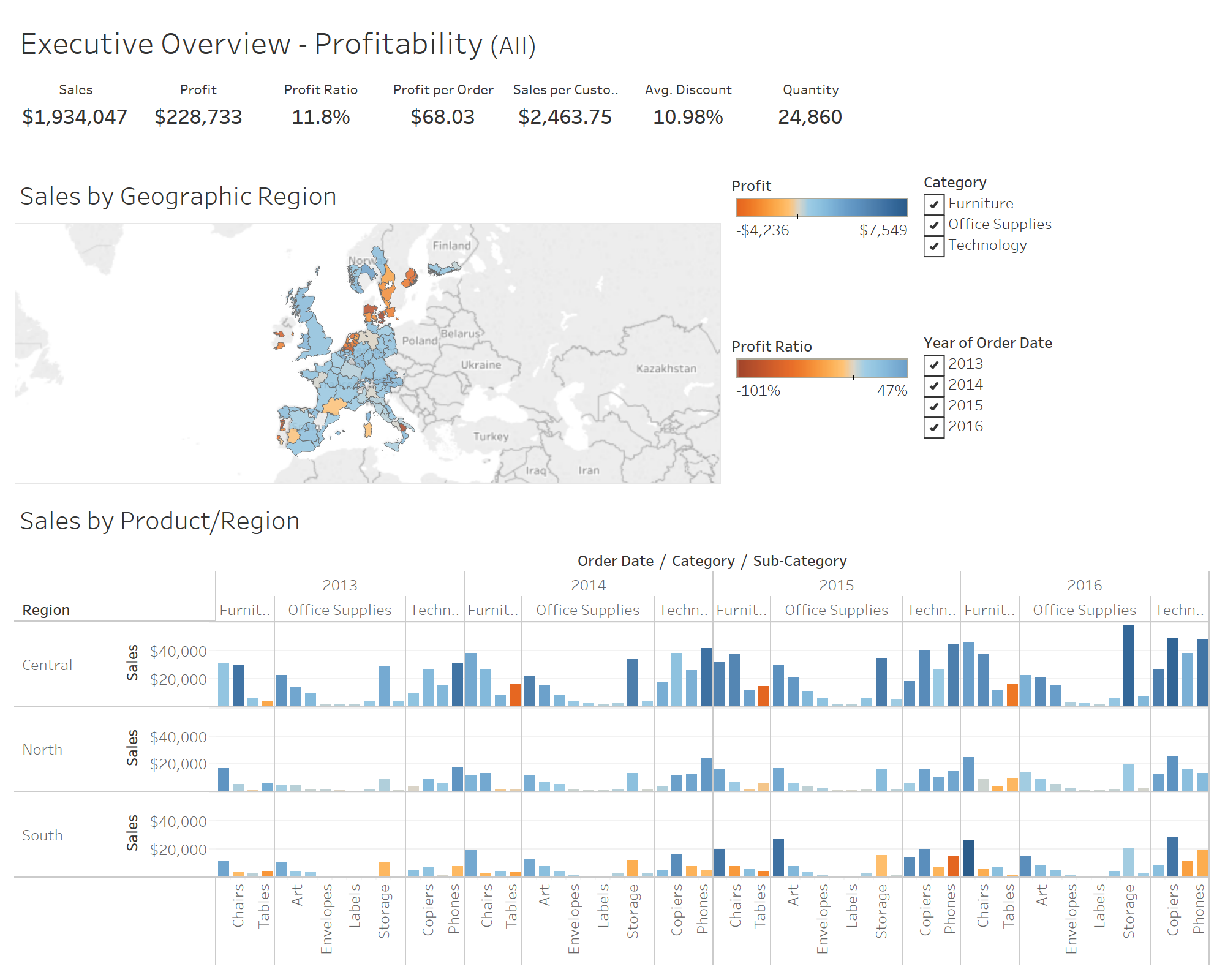Click the Avg. Discount value 10.98%
The width and height of the screenshot is (1225, 980).
click(x=688, y=117)
